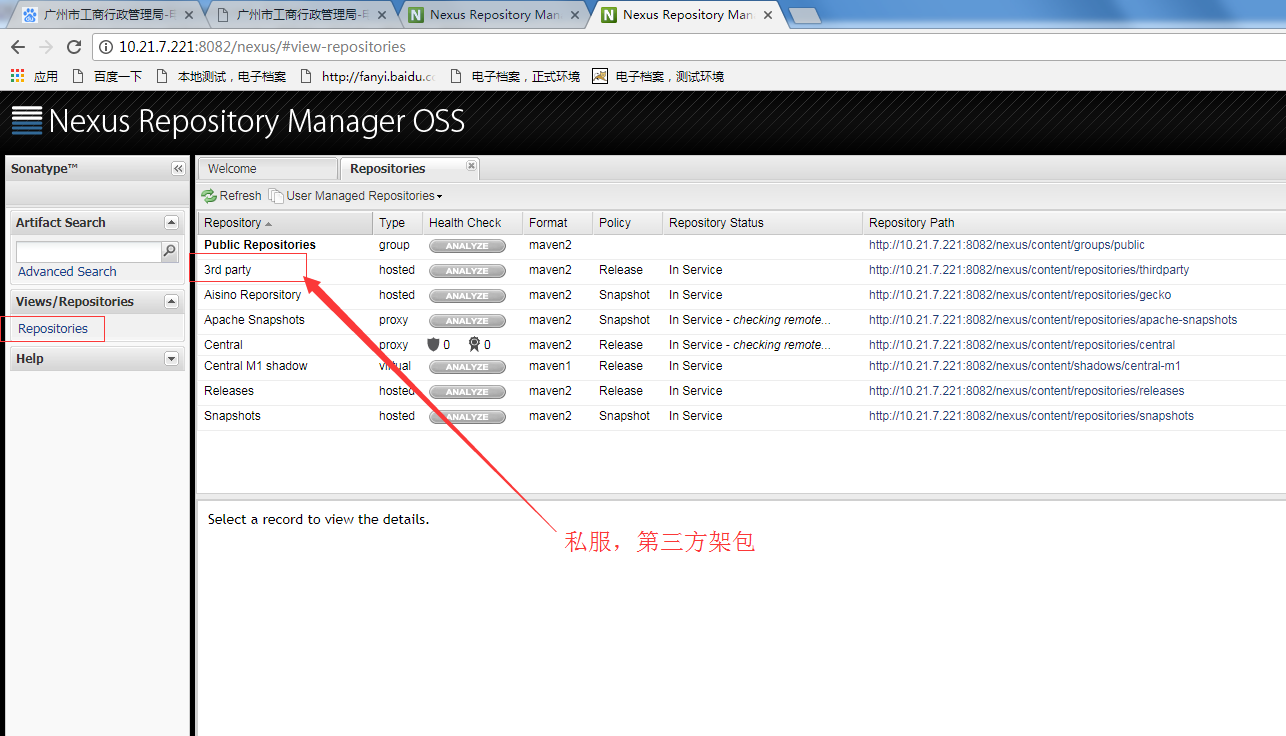Click the browser forward arrow
The image size is (1286, 736).
[x=46, y=47]
